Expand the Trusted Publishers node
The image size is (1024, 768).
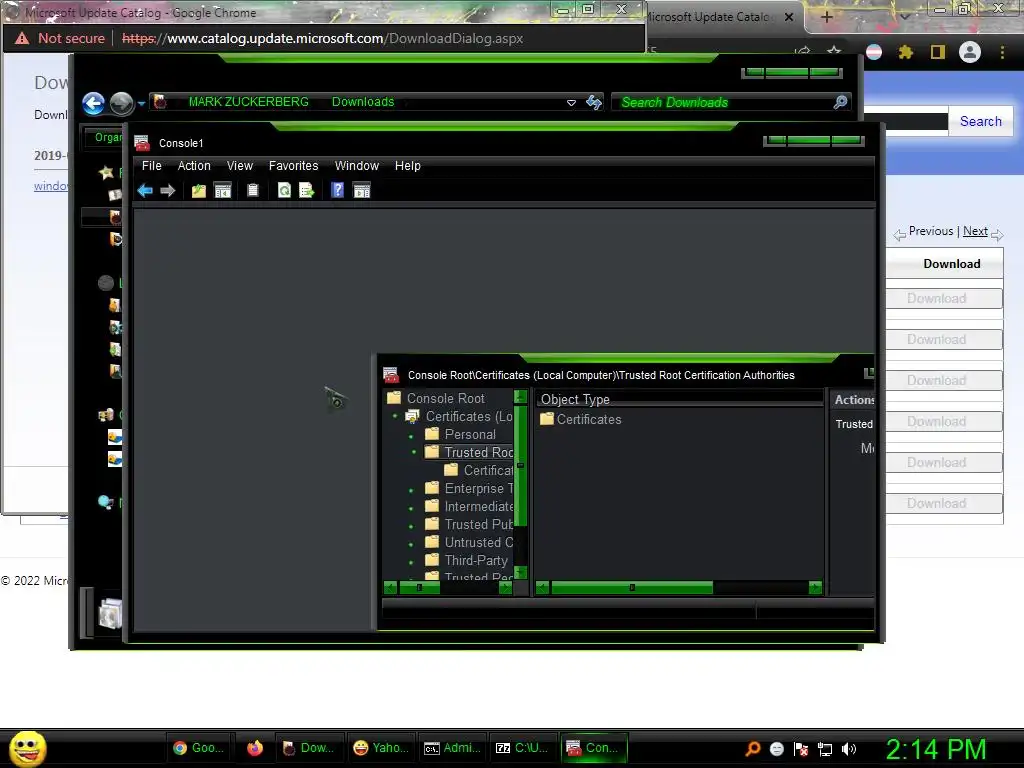[411, 526]
